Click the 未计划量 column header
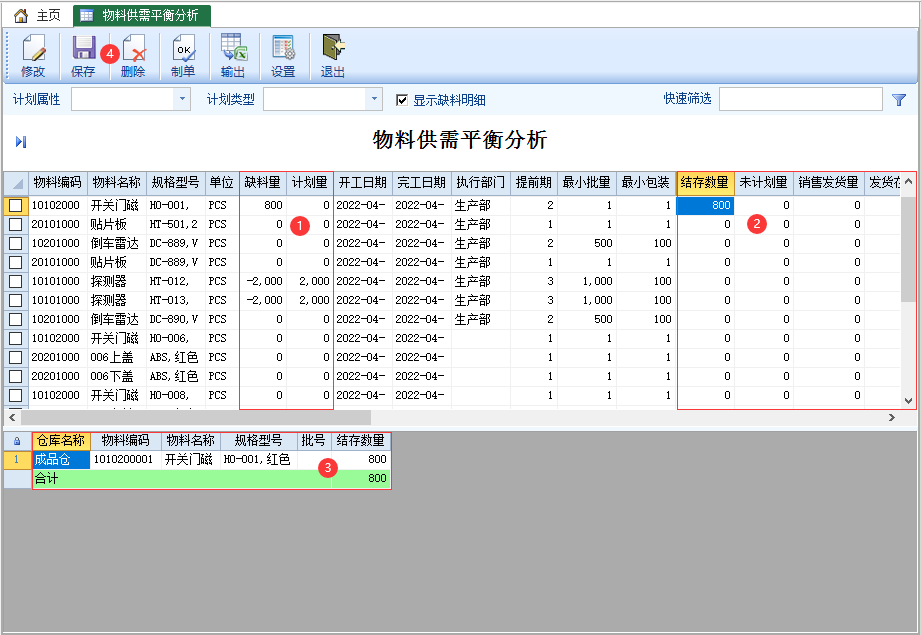This screenshot has height=635, width=921. point(764,183)
